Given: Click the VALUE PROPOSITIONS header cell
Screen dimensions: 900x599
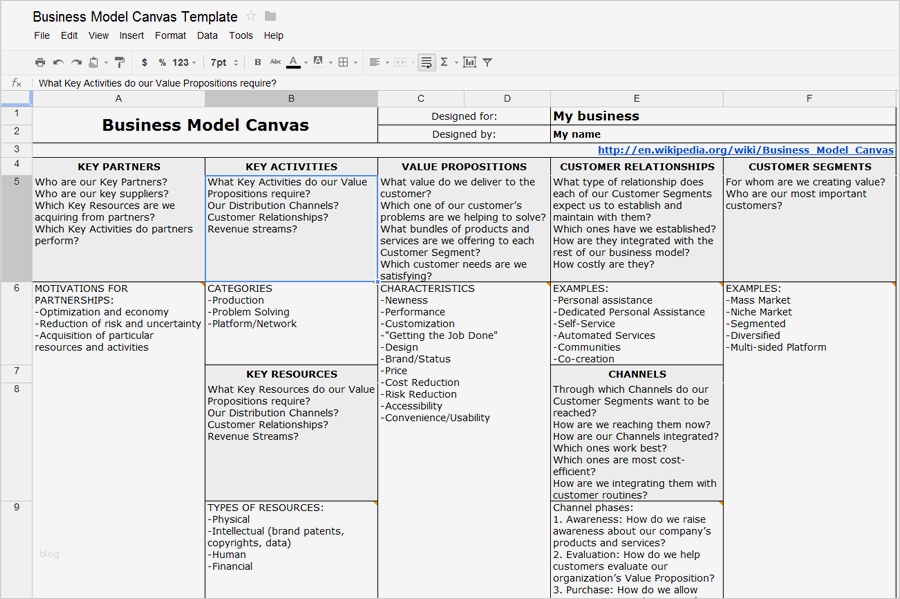Looking at the screenshot, I should point(464,167).
